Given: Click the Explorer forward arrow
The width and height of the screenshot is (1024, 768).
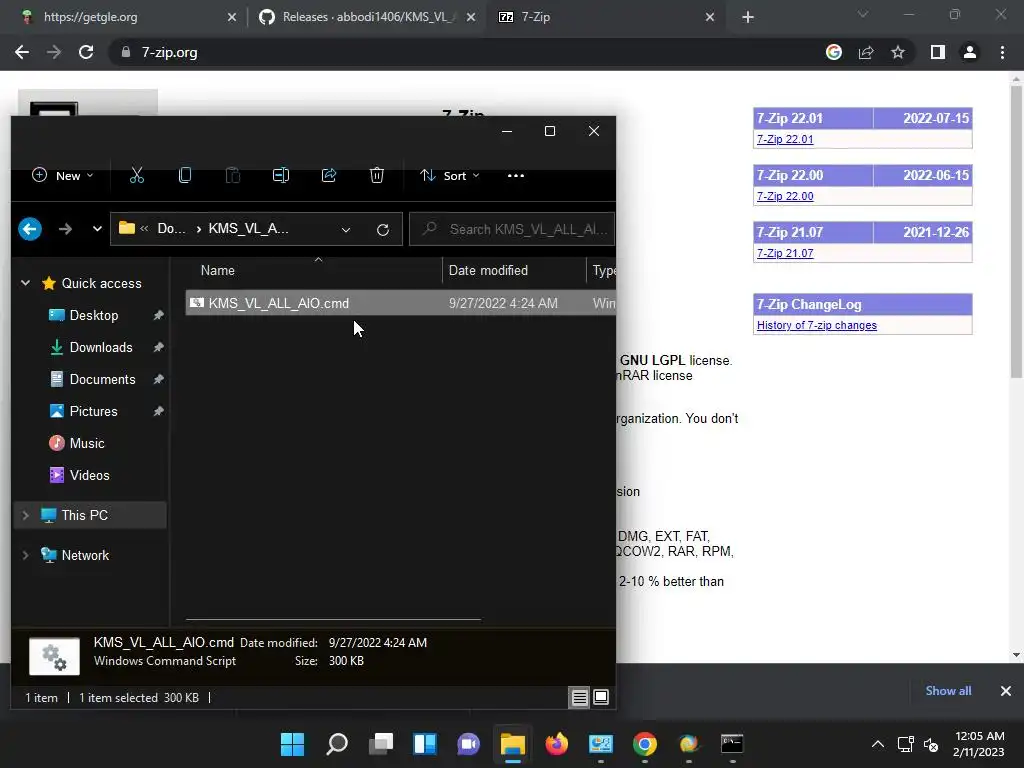Looking at the screenshot, I should click(65, 229).
